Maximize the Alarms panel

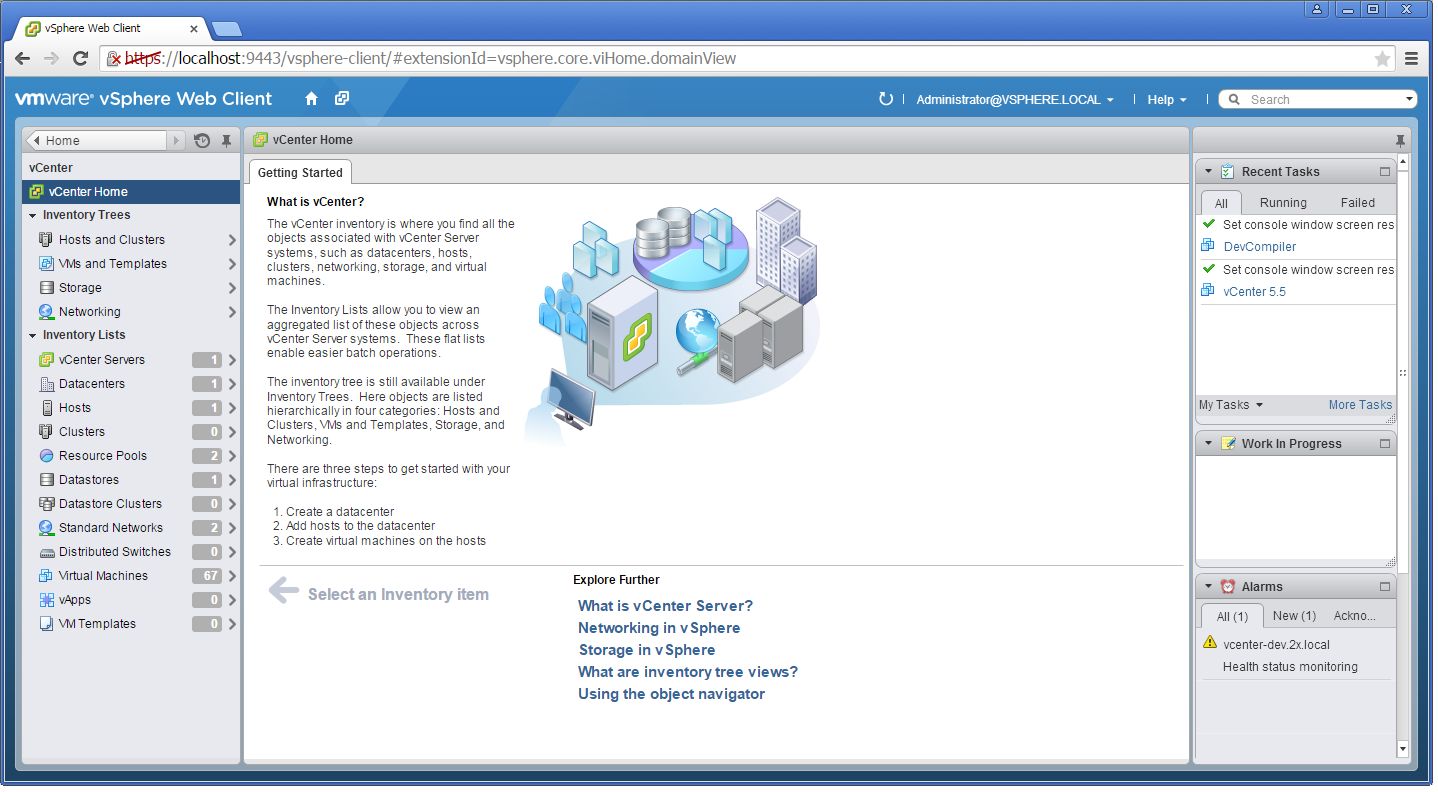click(1385, 587)
